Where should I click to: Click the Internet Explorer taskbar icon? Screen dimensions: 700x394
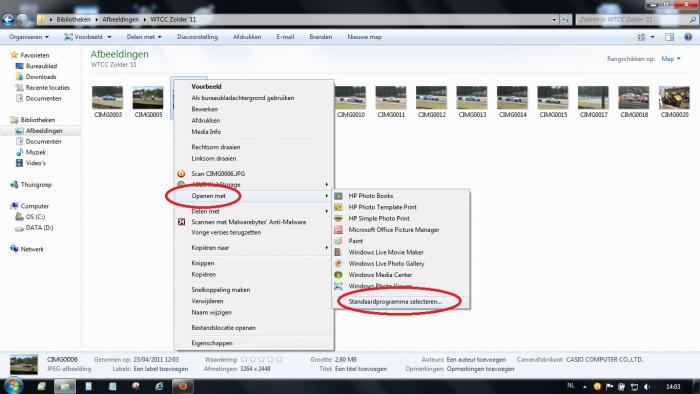(159, 386)
